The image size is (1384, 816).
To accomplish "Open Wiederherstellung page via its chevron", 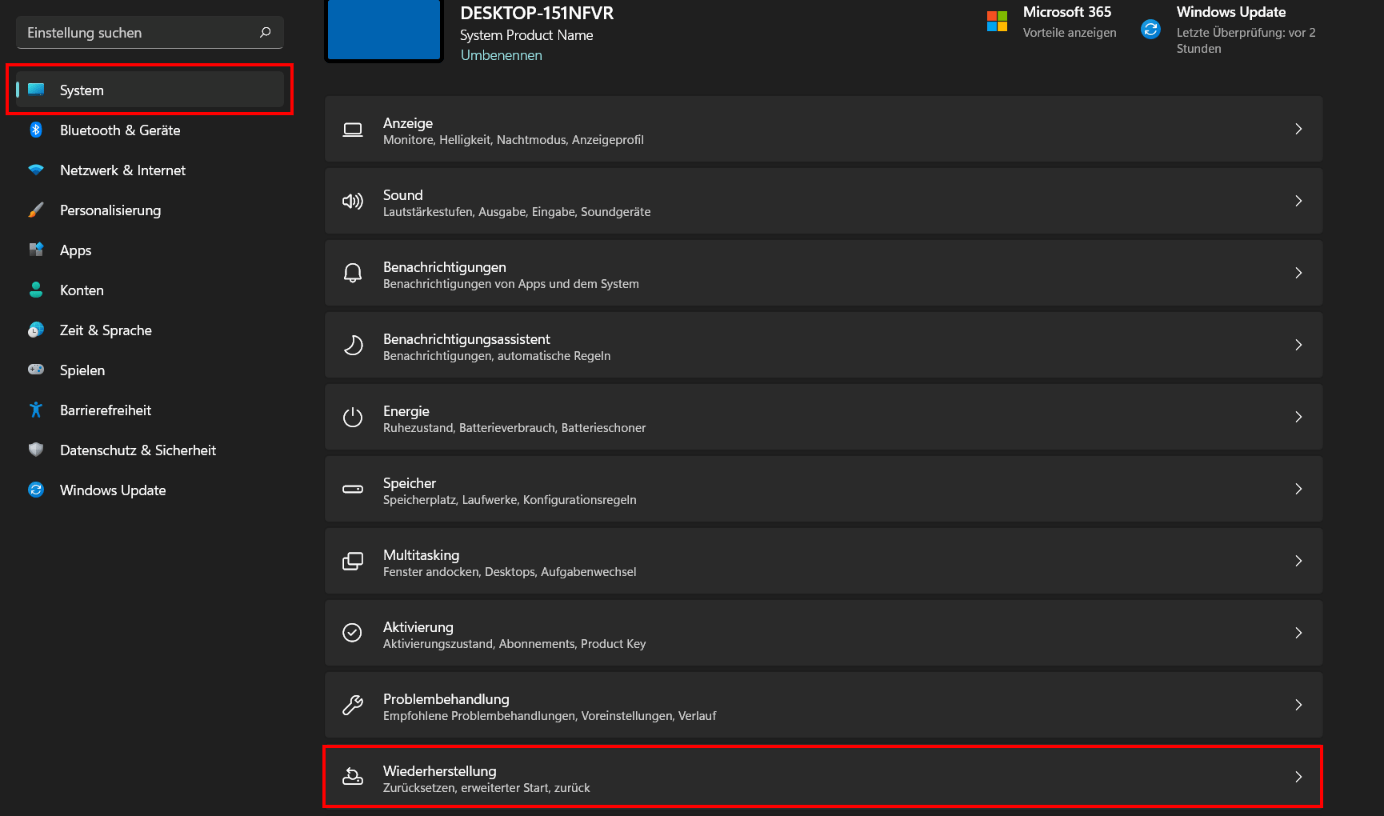I will (x=1298, y=777).
